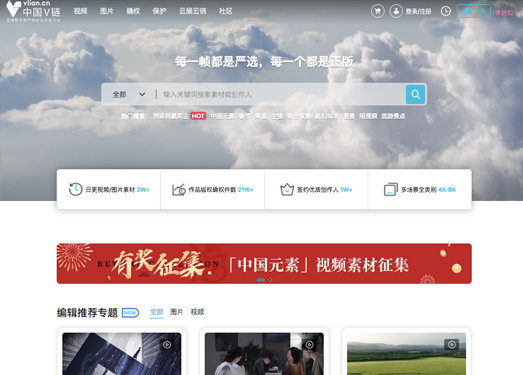The image size is (523, 375).
Task: Open the clock history icon
Action: click(x=446, y=11)
